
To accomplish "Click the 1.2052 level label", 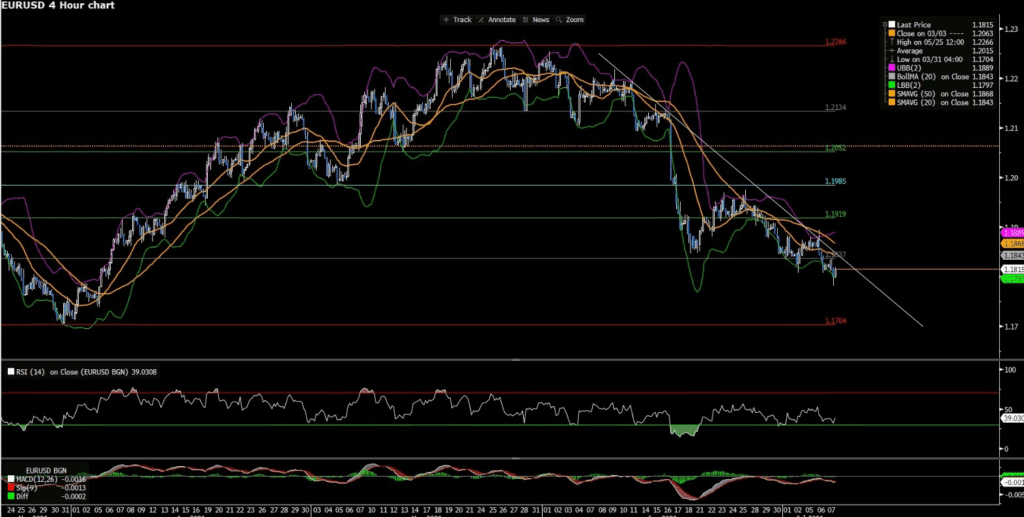I will 835,148.
